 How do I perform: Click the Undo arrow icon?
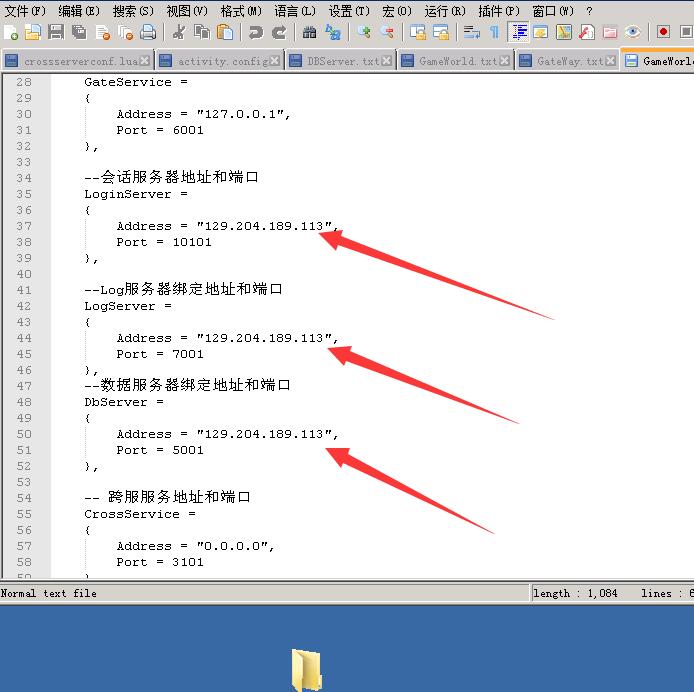coord(256,32)
